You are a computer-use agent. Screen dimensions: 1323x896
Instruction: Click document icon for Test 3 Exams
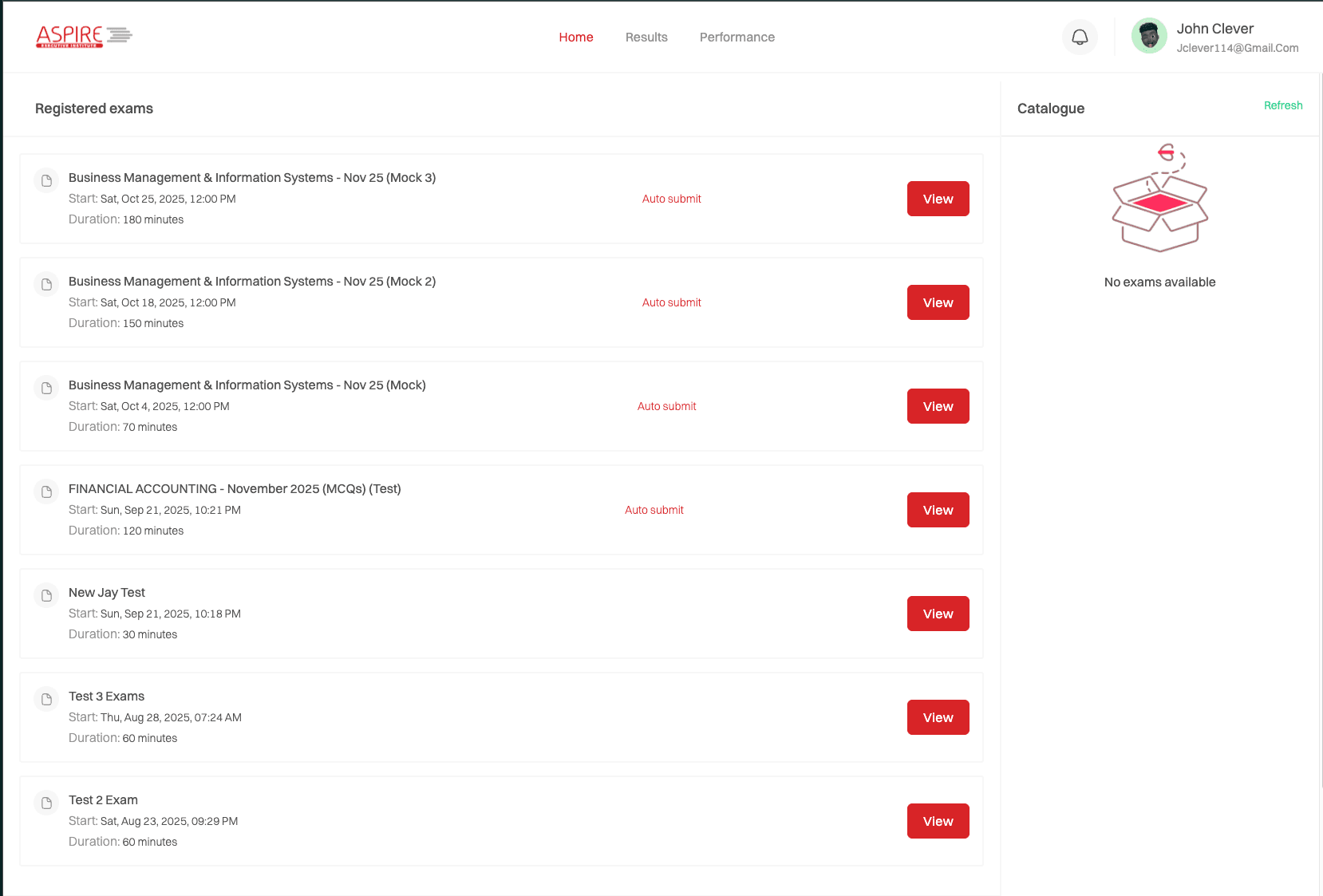coord(47,699)
